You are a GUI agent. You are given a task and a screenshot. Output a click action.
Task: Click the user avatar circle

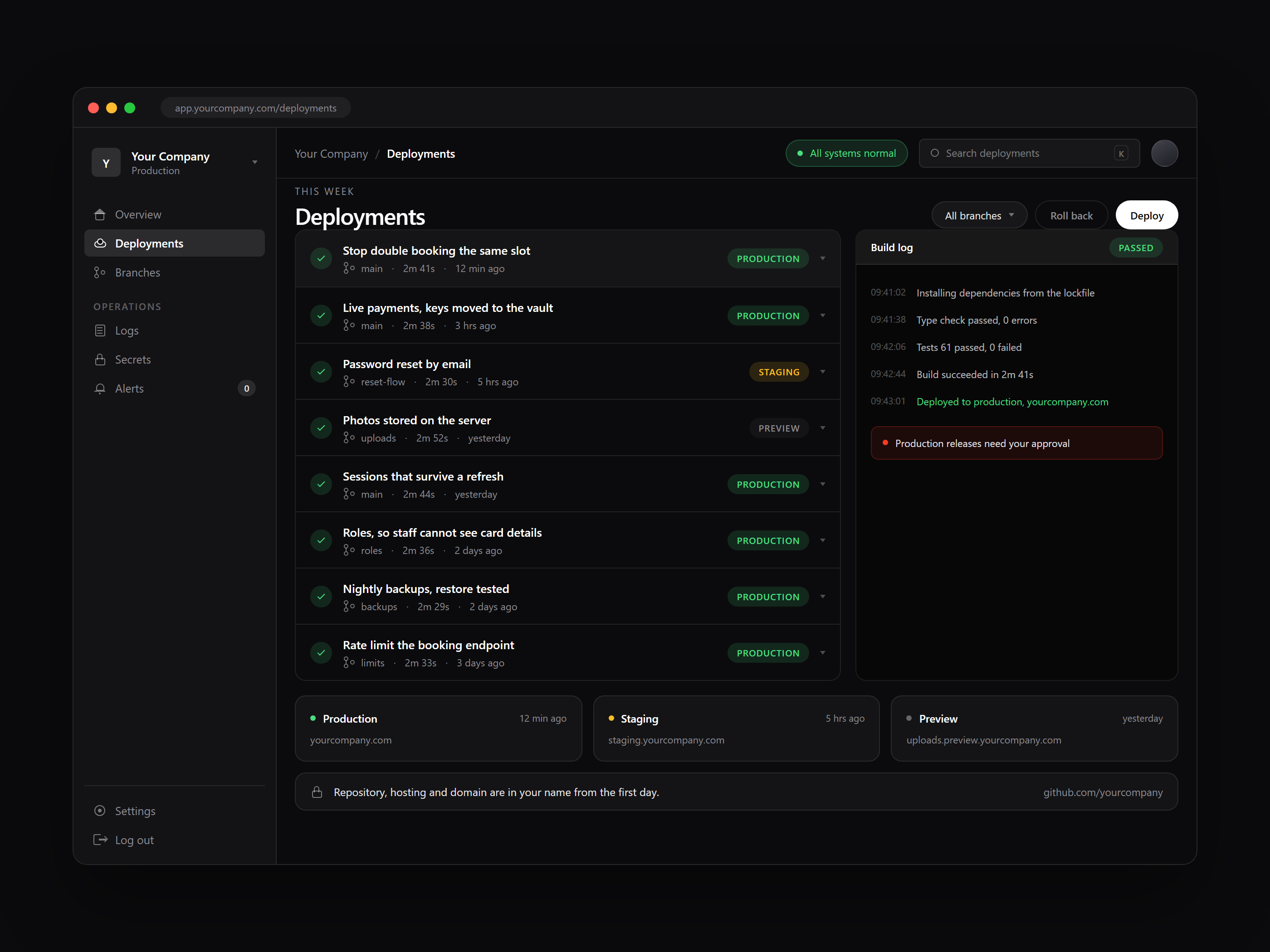point(1164,153)
